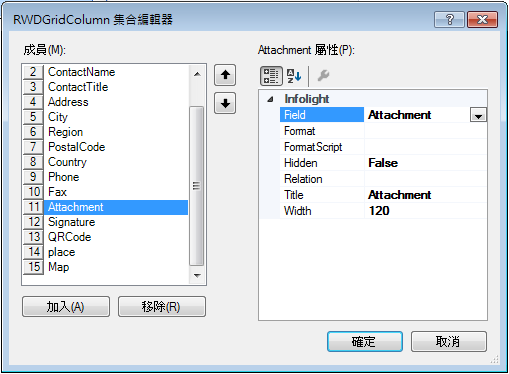Select the Country member
The width and height of the screenshot is (509, 374).
click(105, 162)
